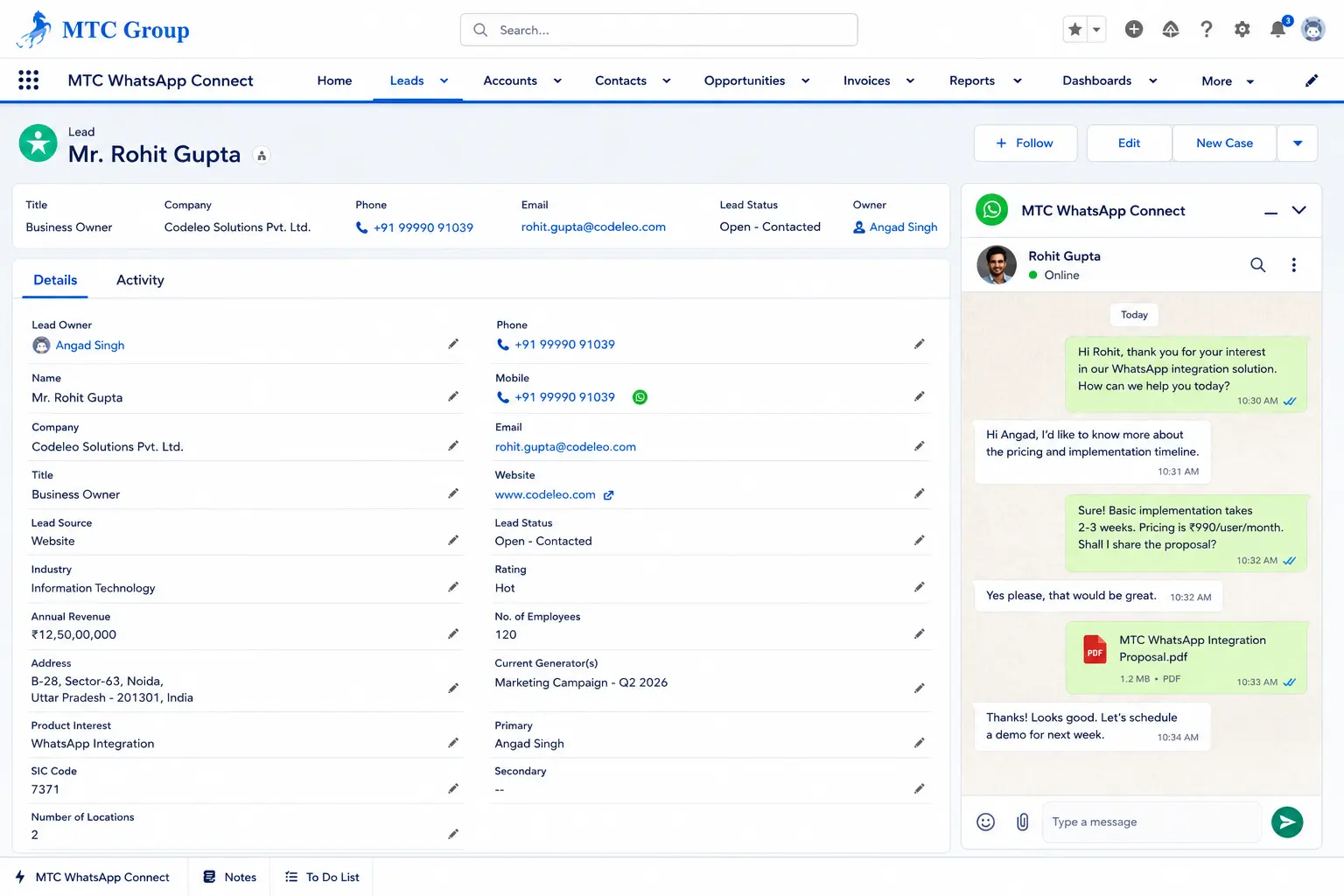Click the Follow button
Viewport: 1344px width, 896px height.
coord(1025,143)
